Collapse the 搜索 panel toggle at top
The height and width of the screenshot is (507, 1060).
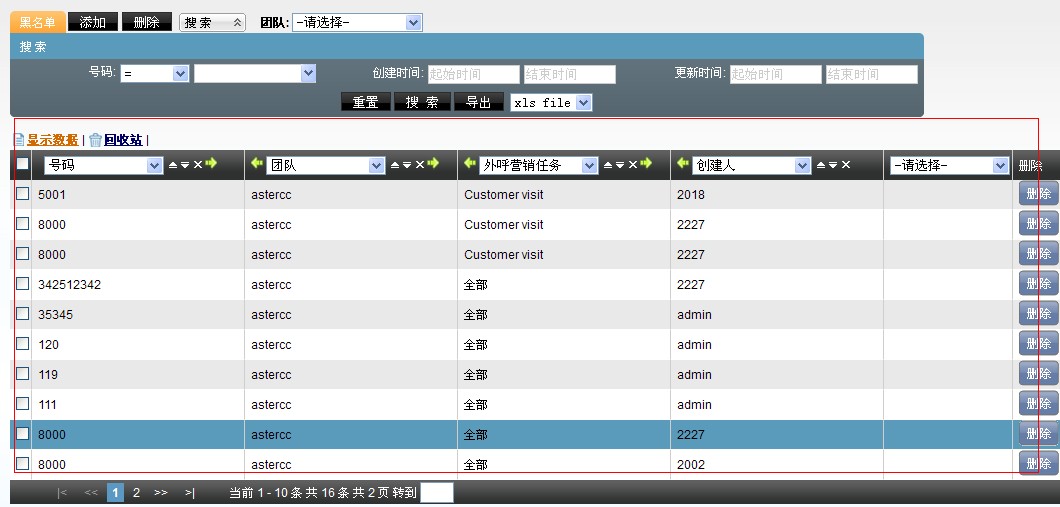[x=212, y=22]
